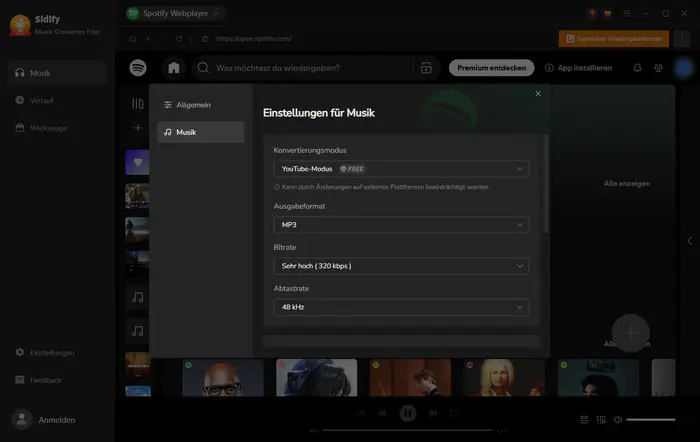Click App installieren link

[x=579, y=68]
